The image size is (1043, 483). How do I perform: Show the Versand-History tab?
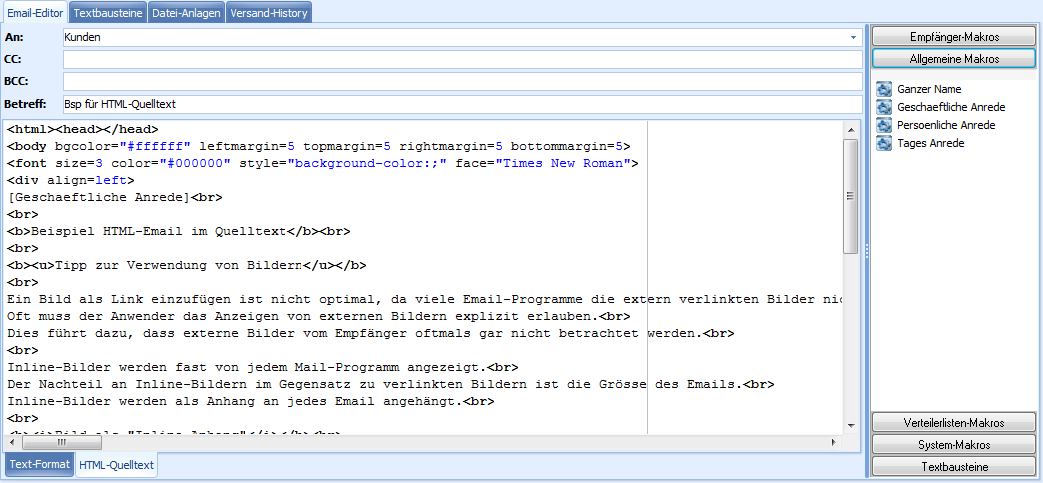(269, 13)
